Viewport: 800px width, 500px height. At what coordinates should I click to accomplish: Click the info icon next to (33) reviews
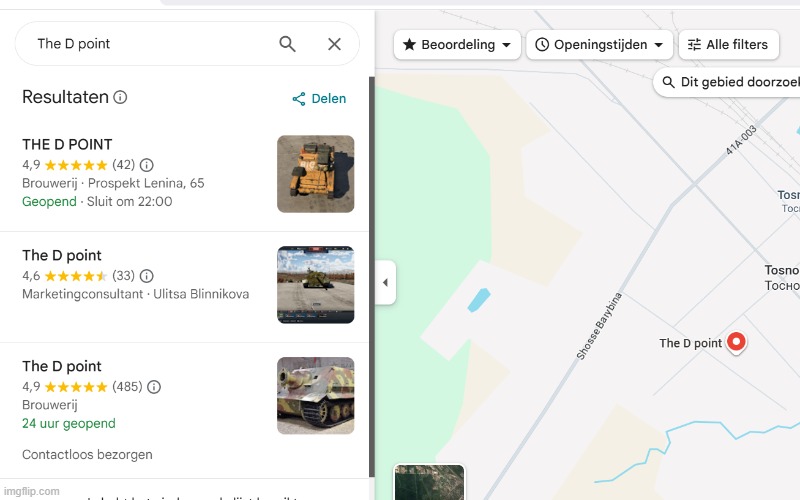(147, 276)
